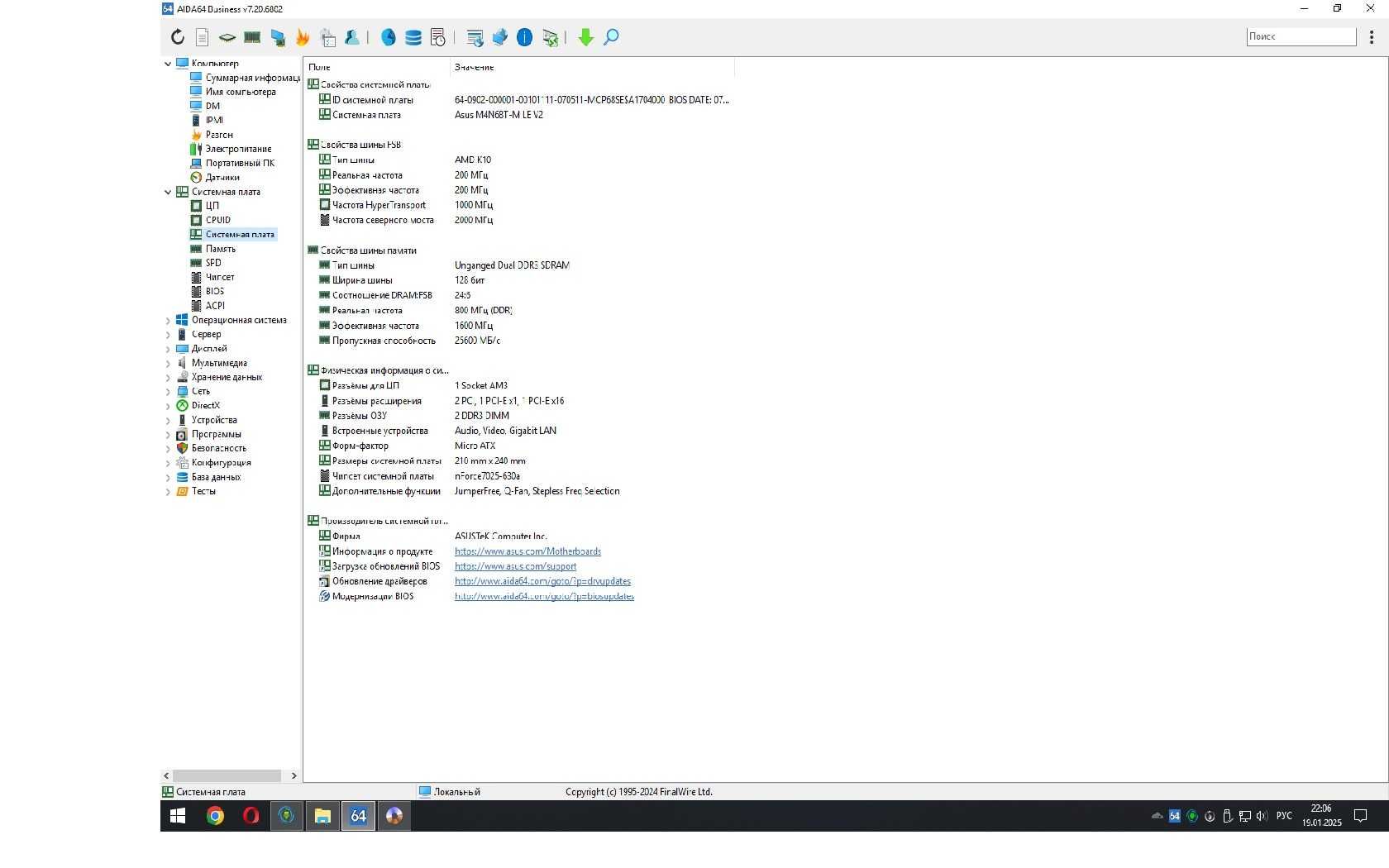Open the blue pie-chart disk toolbar icon
The height and width of the screenshot is (868, 1389).
tap(388, 37)
